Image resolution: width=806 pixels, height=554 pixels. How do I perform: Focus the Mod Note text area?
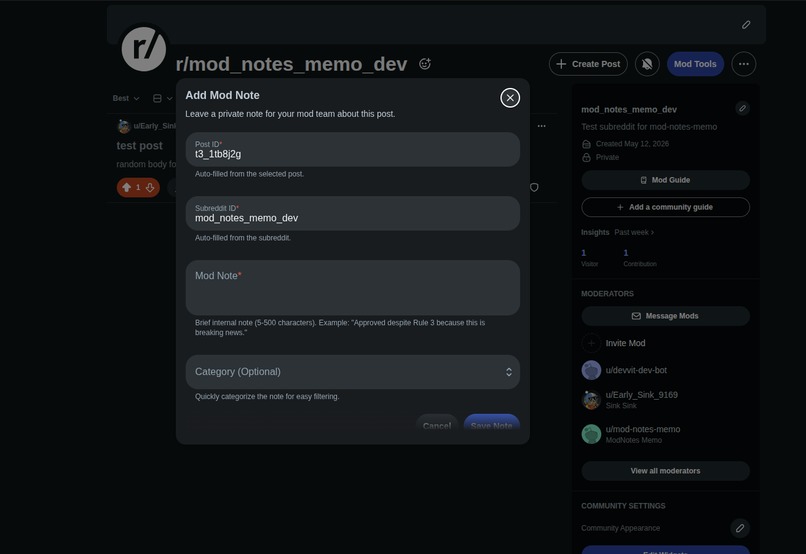pos(352,287)
